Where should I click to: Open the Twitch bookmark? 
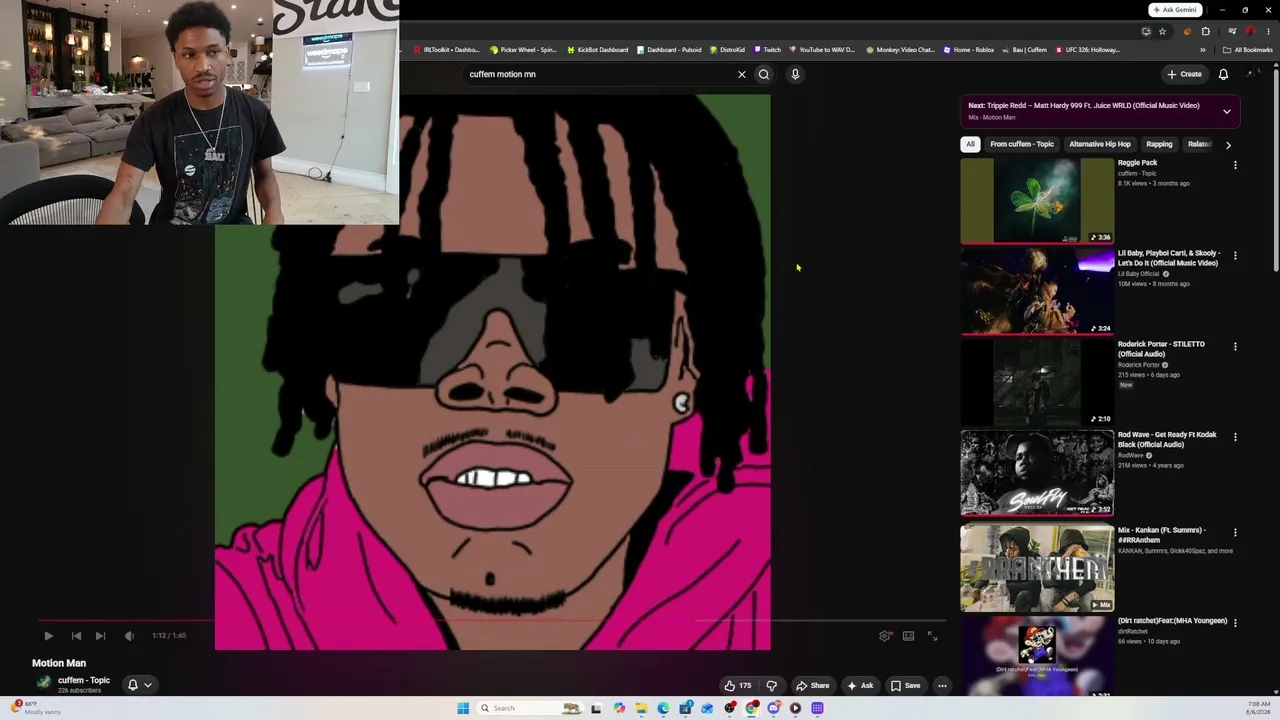[767, 49]
